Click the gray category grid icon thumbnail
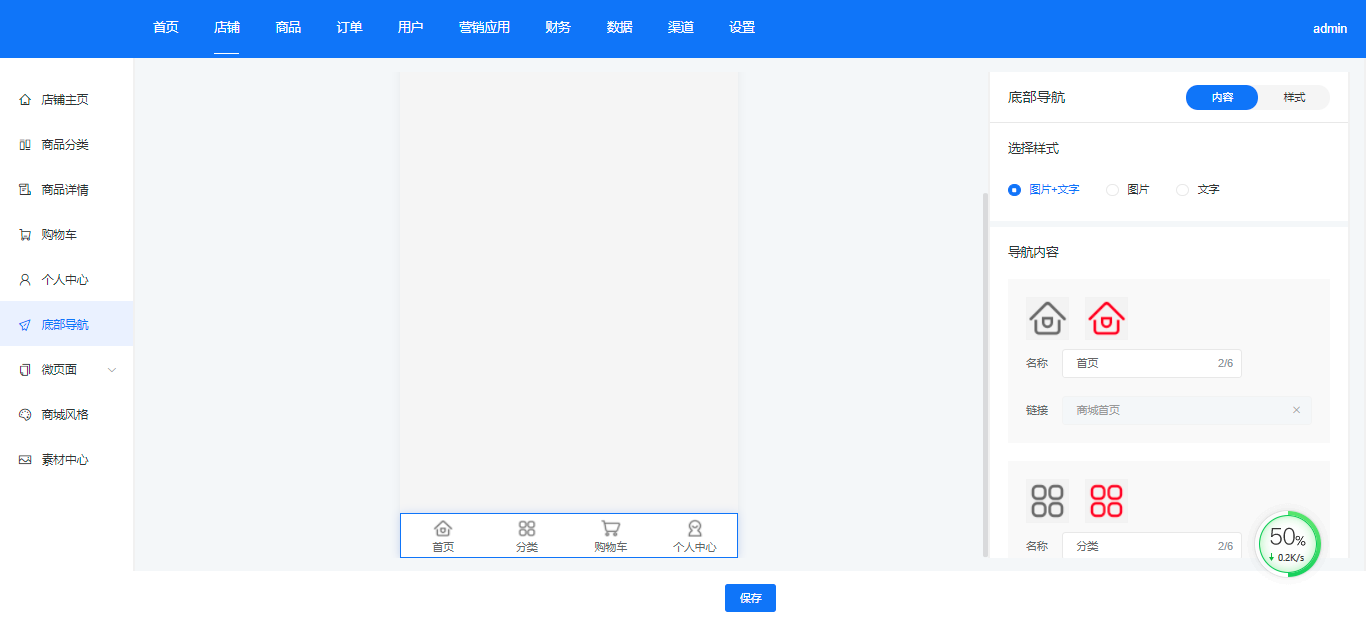The image size is (1366, 625). pyautogui.click(x=1047, y=501)
